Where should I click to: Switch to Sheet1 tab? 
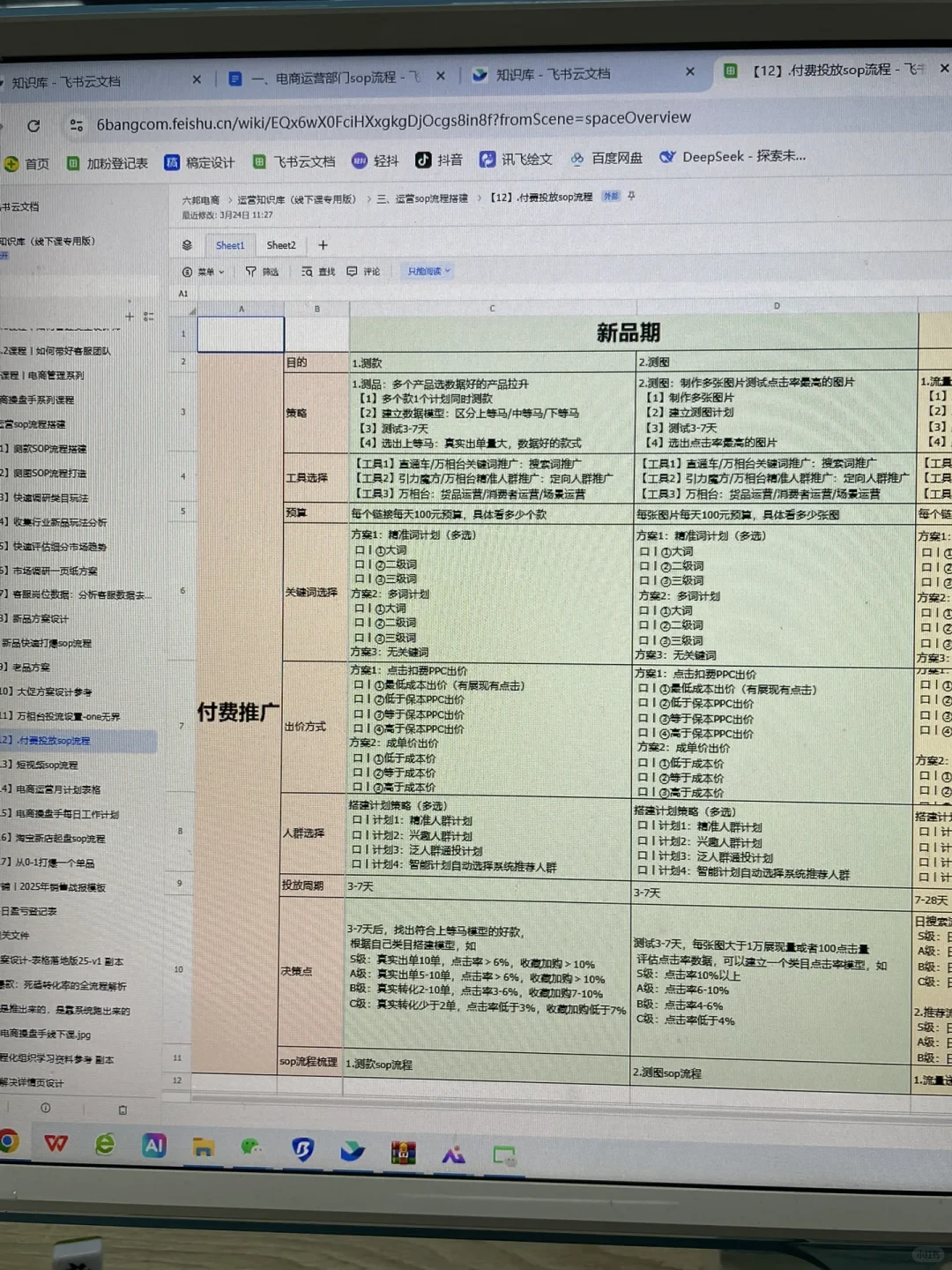[x=230, y=245]
